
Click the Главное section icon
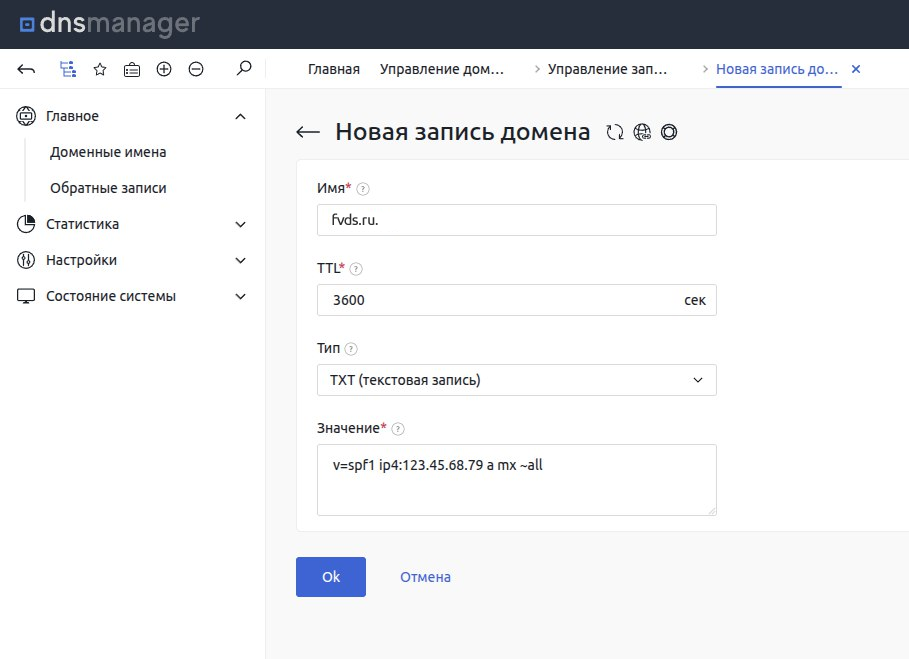[26, 116]
